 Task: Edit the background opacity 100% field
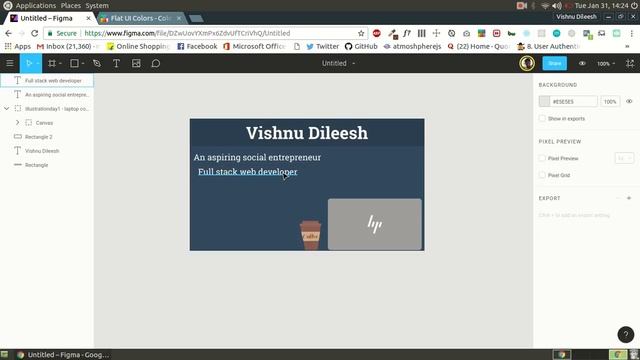pos(610,101)
